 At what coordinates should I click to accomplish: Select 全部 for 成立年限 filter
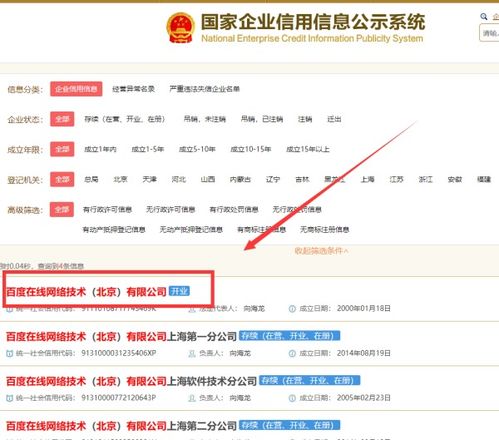pos(62,149)
